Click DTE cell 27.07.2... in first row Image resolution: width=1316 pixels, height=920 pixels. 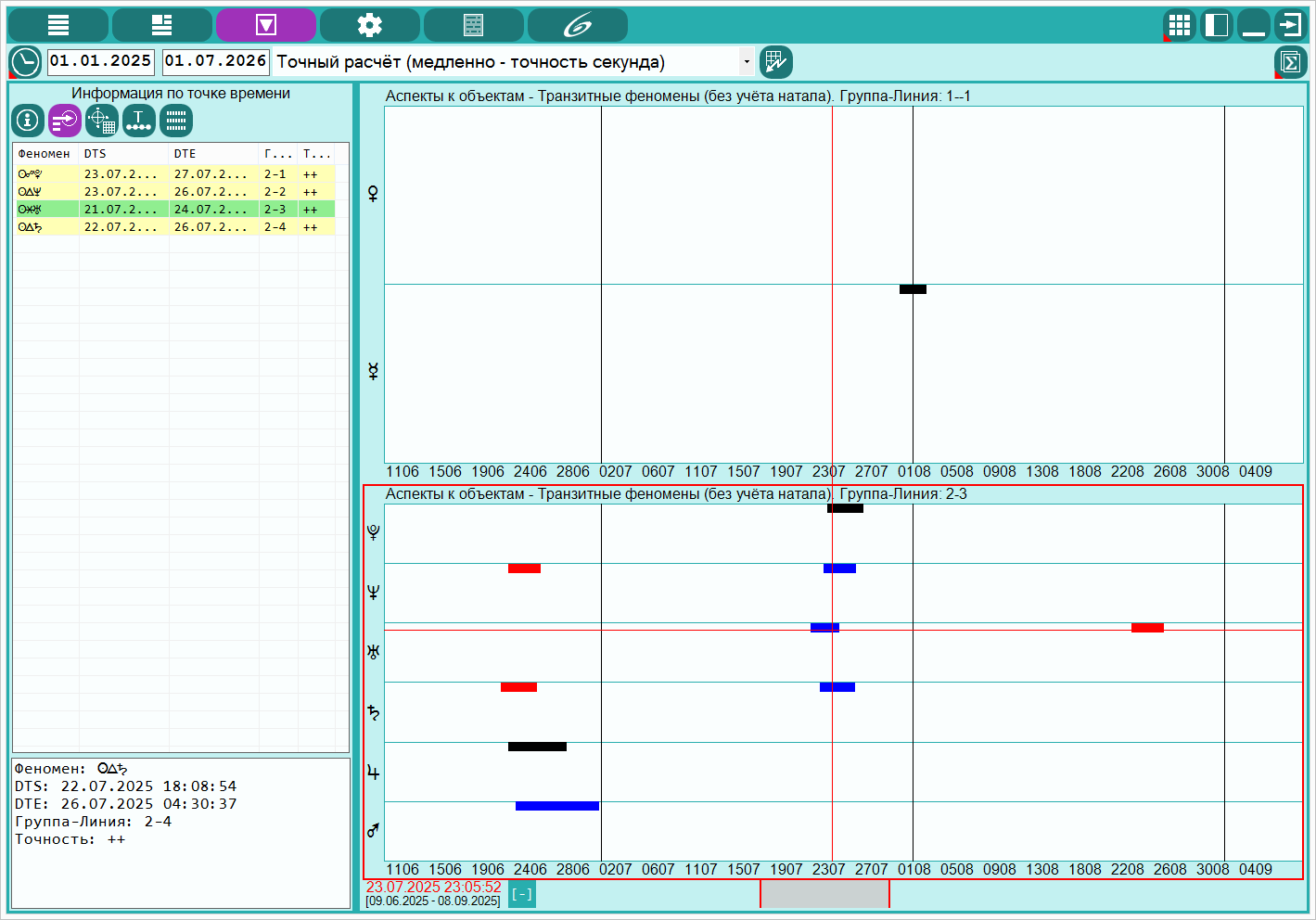click(x=214, y=174)
